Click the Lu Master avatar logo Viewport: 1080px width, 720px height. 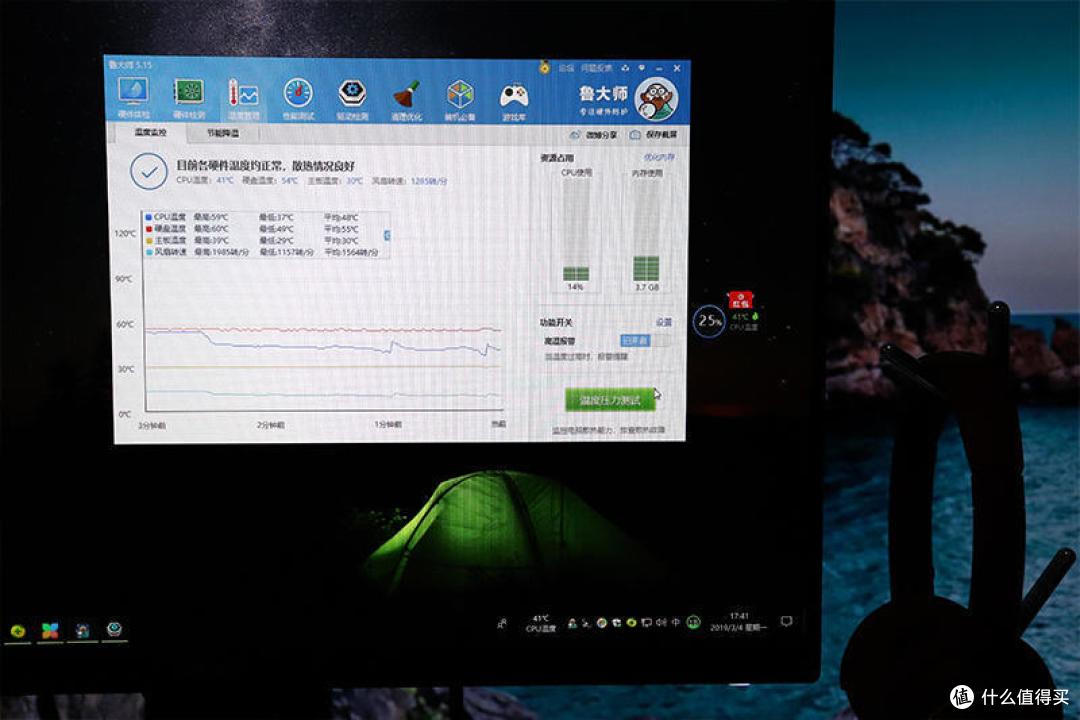pos(656,99)
